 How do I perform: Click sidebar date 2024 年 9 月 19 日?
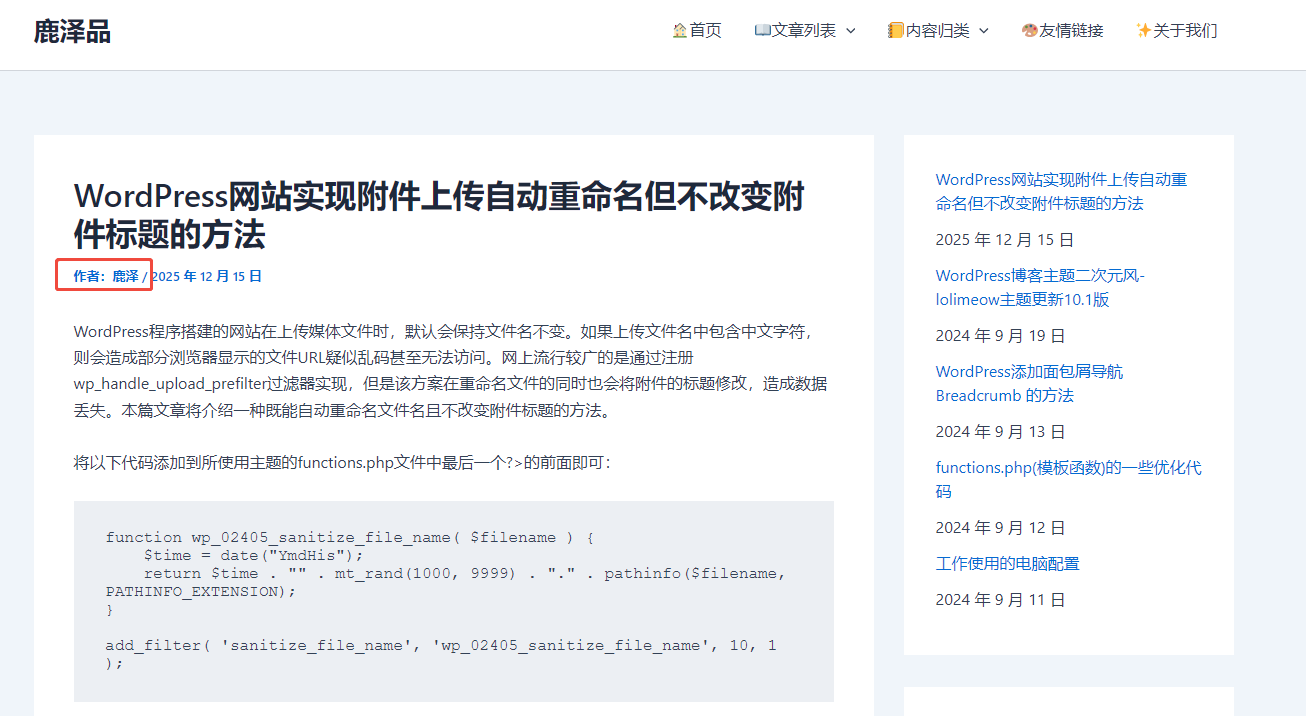1000,336
